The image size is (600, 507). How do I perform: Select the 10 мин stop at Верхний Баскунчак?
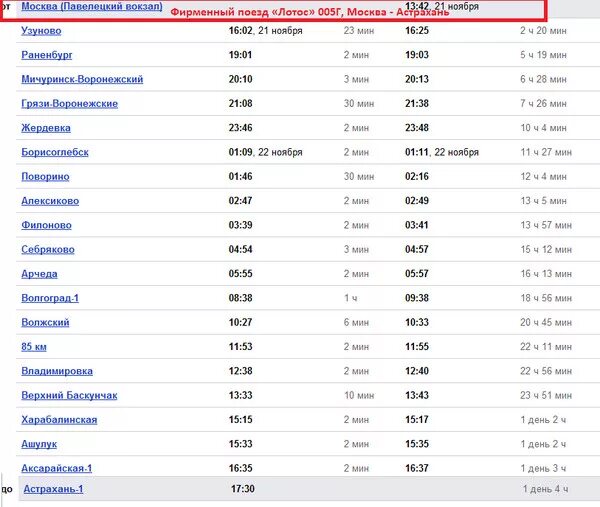[x=359, y=395]
